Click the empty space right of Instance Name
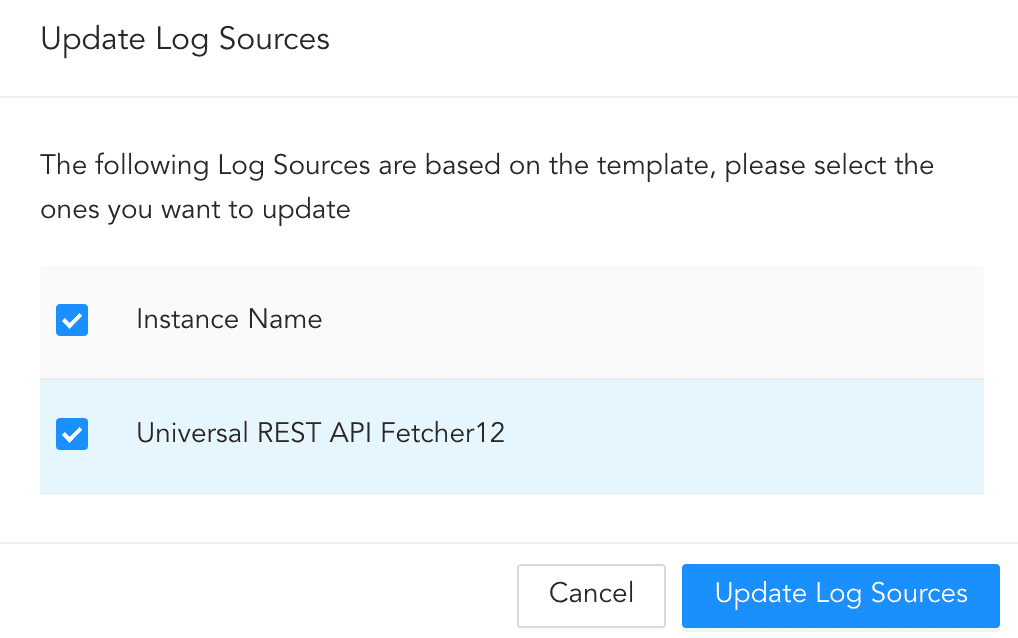1018x638 pixels. coord(650,322)
